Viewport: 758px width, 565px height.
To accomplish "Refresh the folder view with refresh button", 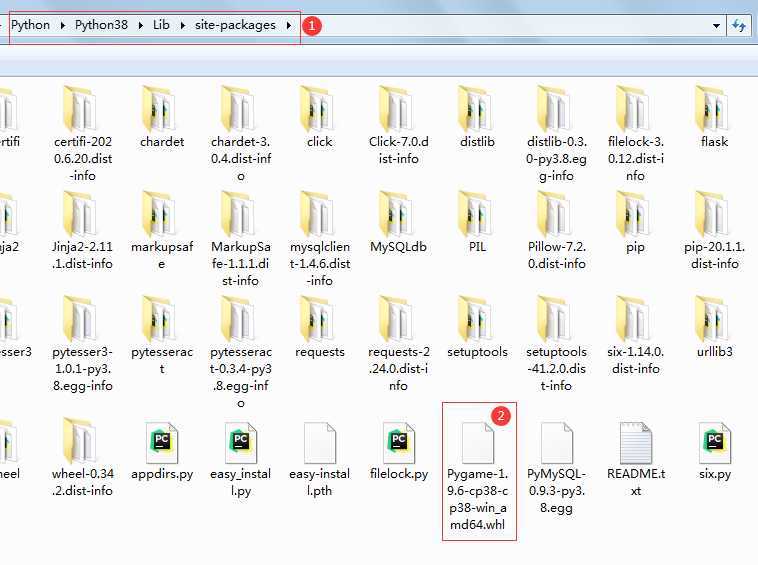I will pos(738,26).
